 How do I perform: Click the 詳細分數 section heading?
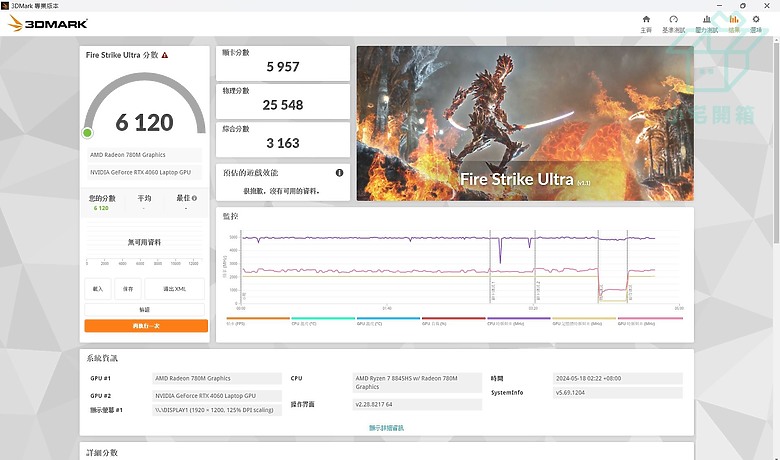pyautogui.click(x=102, y=453)
